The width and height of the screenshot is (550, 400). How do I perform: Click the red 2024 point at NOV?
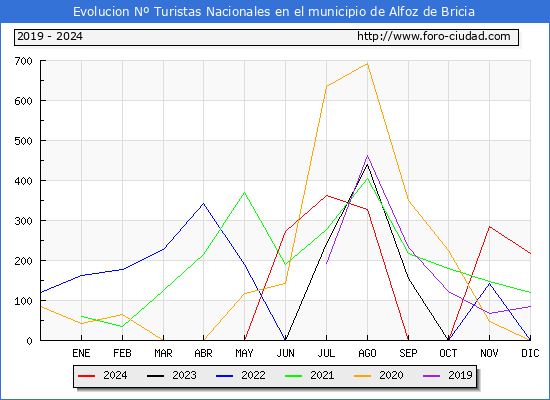(x=489, y=227)
